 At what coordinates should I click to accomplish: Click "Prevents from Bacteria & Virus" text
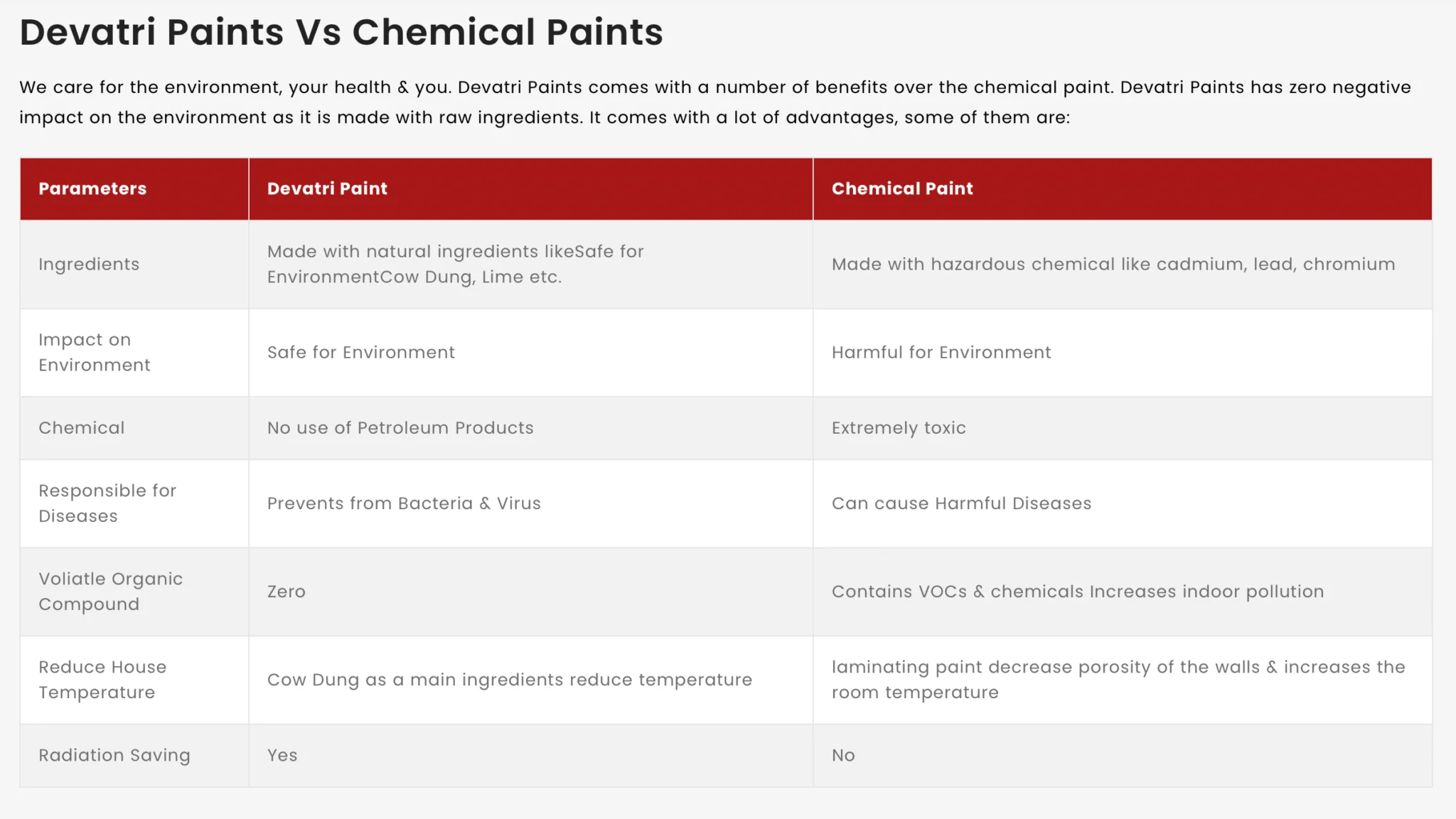(x=404, y=503)
